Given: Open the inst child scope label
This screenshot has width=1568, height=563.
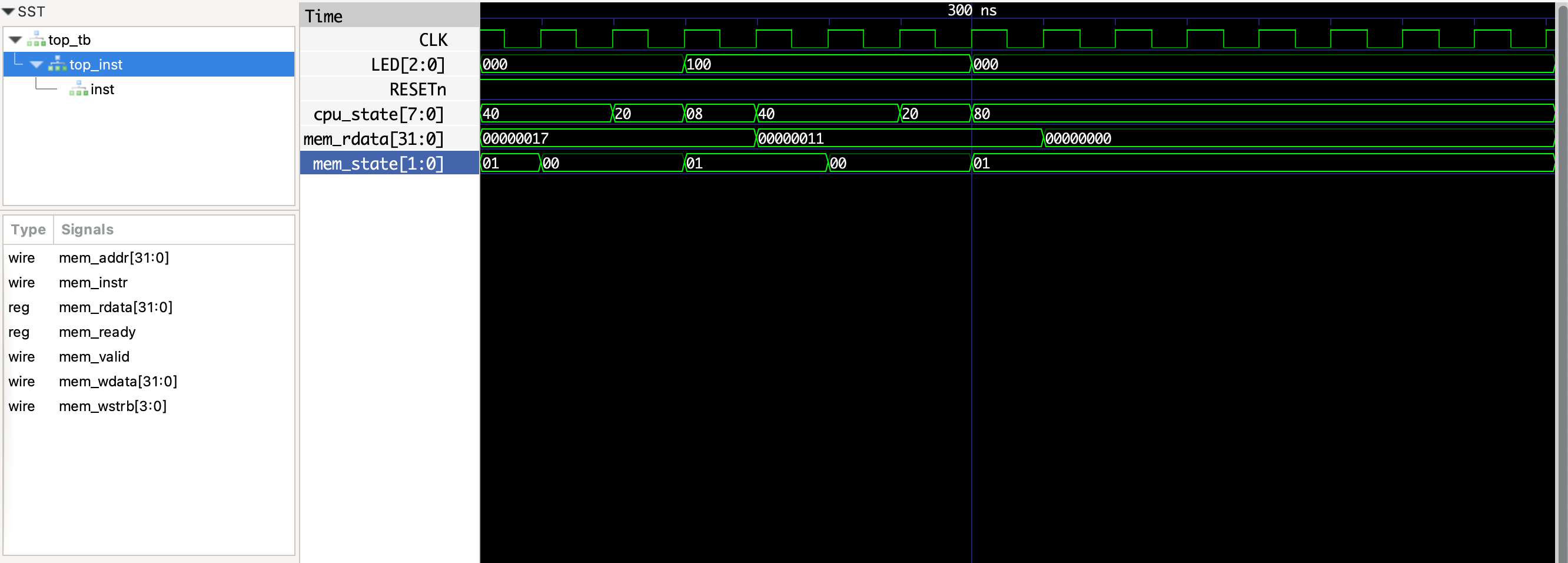Looking at the screenshot, I should coord(102,90).
